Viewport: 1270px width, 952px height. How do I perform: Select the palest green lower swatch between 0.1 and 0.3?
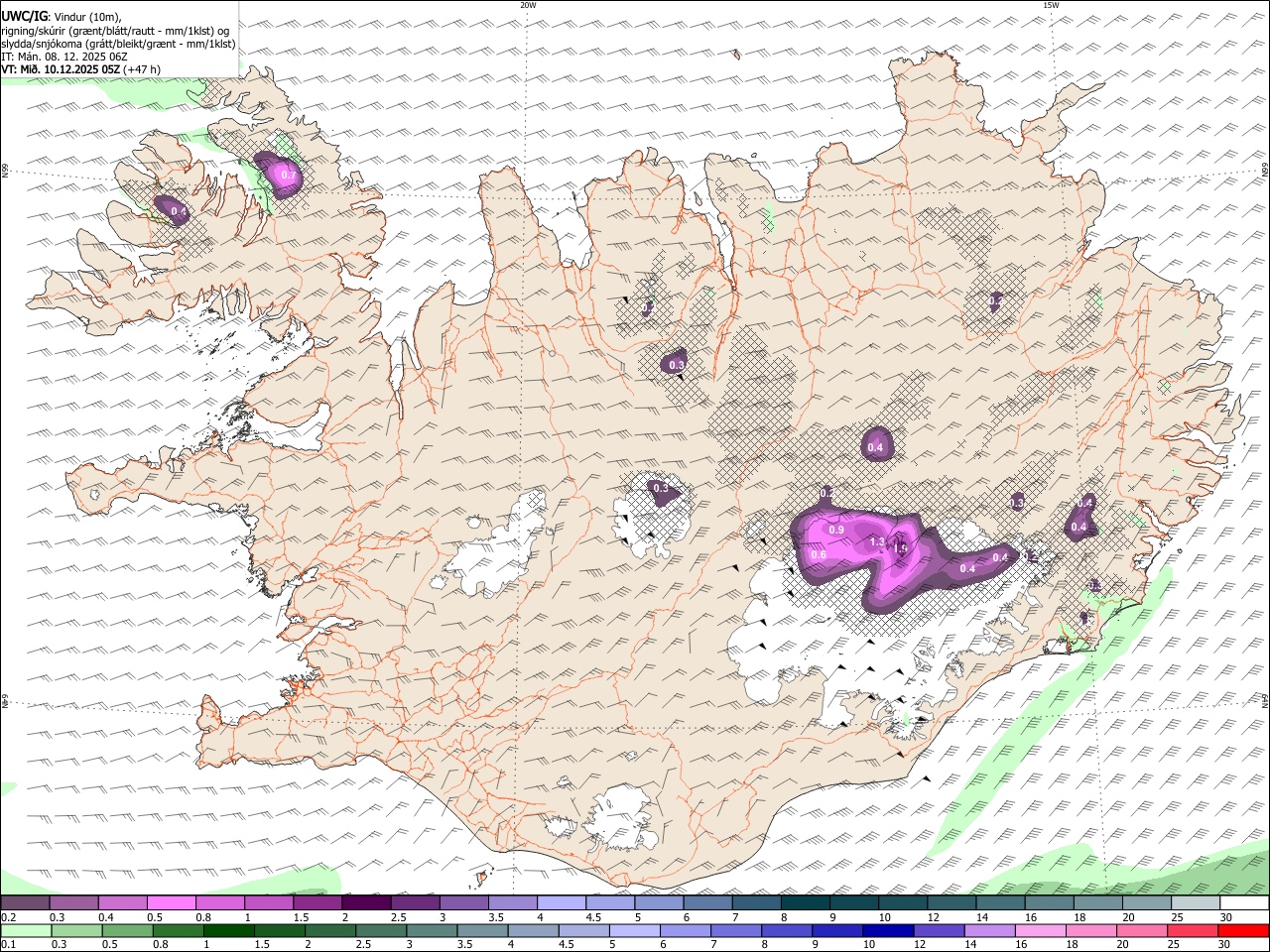pyautogui.click(x=26, y=931)
